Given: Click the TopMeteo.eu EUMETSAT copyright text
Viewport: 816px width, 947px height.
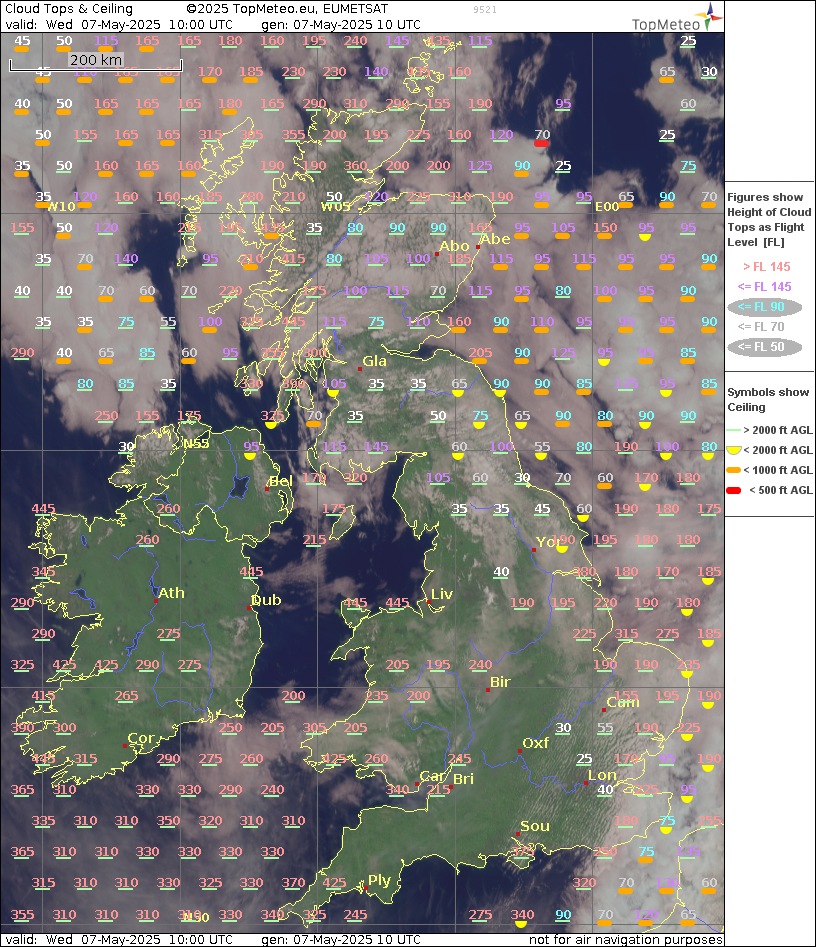Looking at the screenshot, I should point(287,8).
